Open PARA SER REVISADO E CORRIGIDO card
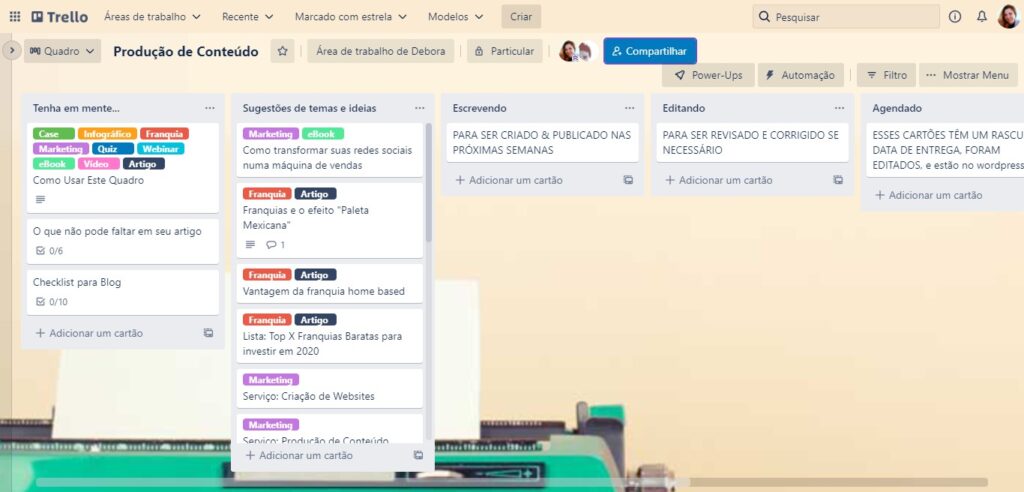The width and height of the screenshot is (1024, 492). click(752, 142)
